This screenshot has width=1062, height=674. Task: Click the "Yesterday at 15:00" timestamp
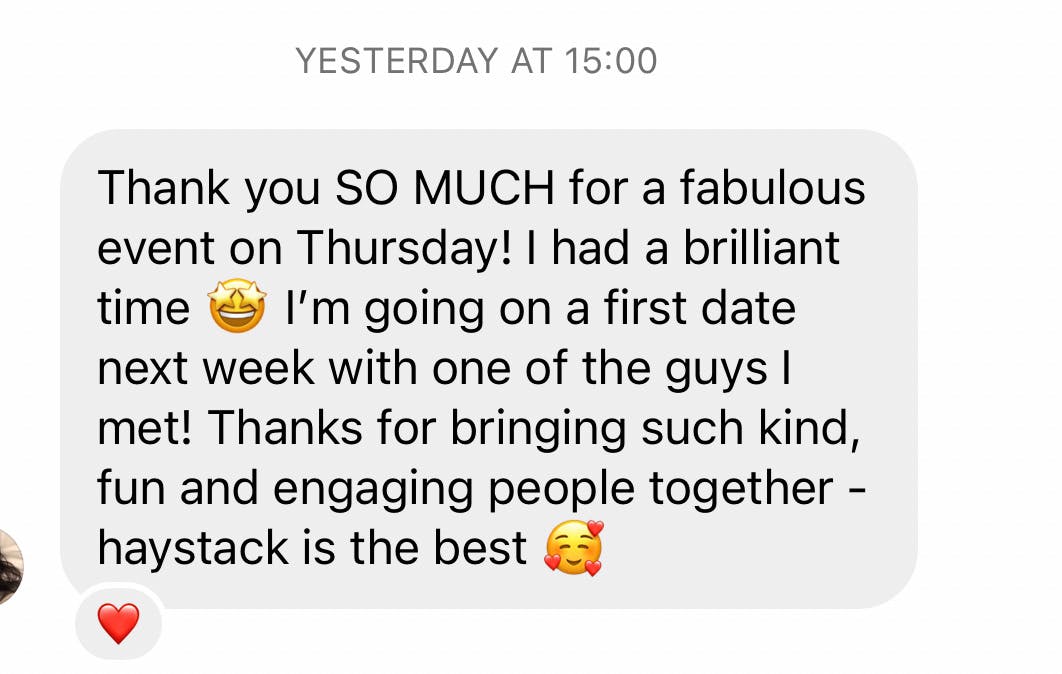pyautogui.click(x=476, y=62)
